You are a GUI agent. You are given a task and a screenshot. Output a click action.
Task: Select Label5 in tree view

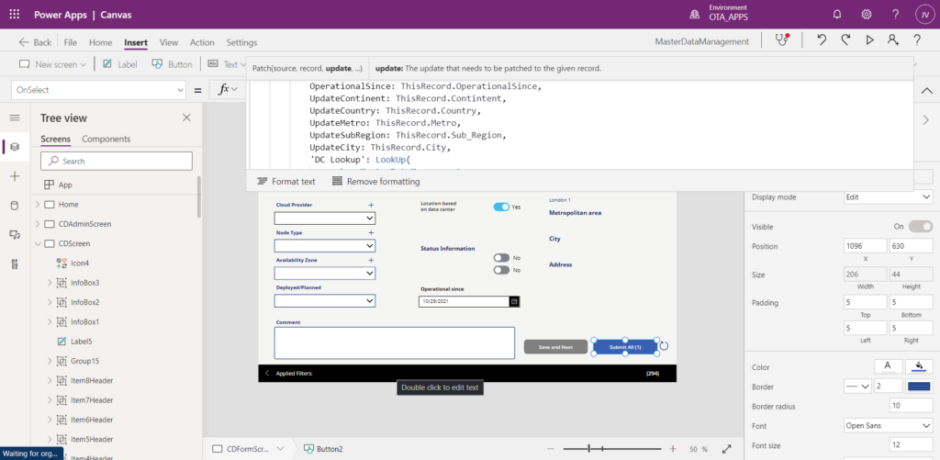coord(81,341)
